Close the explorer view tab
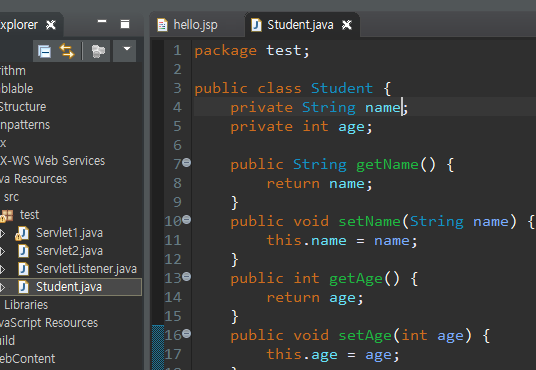The width and height of the screenshot is (536, 370). [51, 25]
